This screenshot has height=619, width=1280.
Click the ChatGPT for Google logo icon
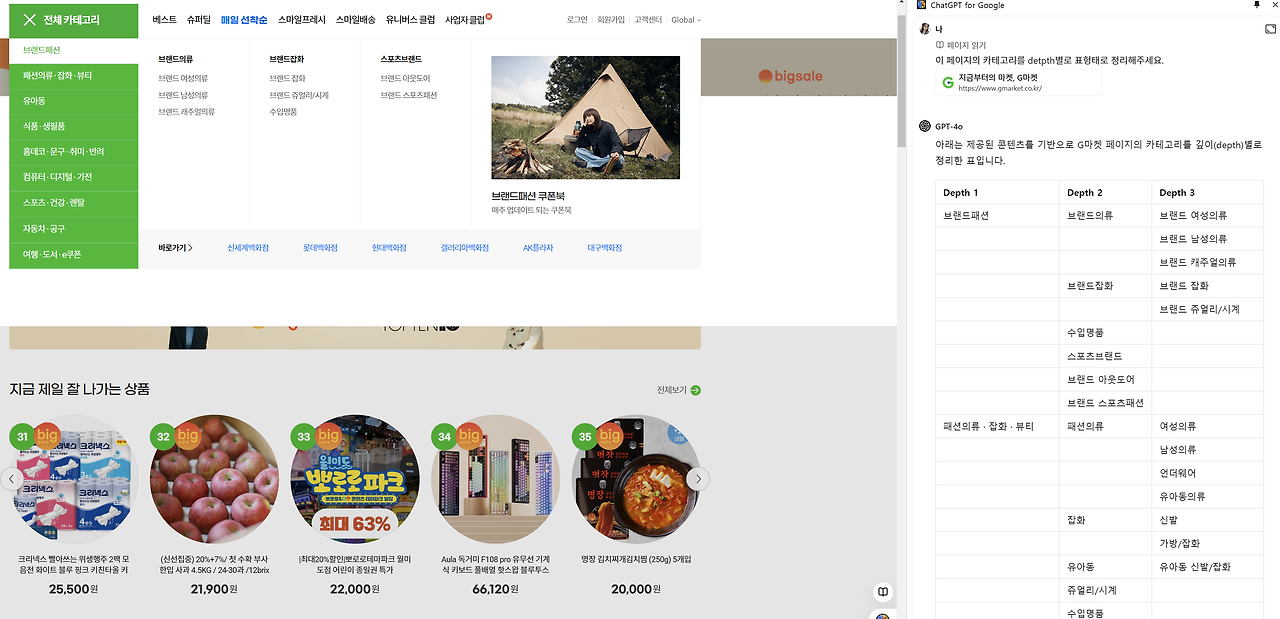pyautogui.click(x=922, y=6)
